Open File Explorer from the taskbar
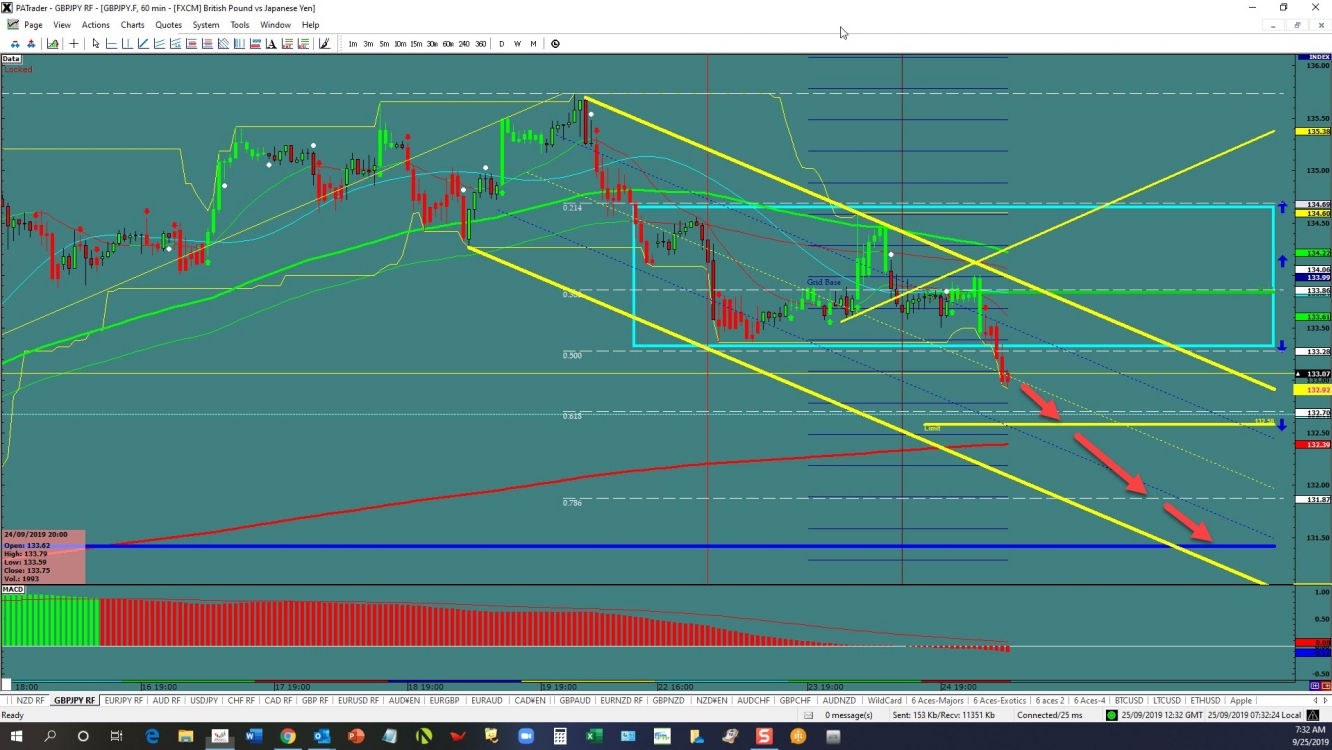Screen dimensions: 1332x750 coord(185,736)
